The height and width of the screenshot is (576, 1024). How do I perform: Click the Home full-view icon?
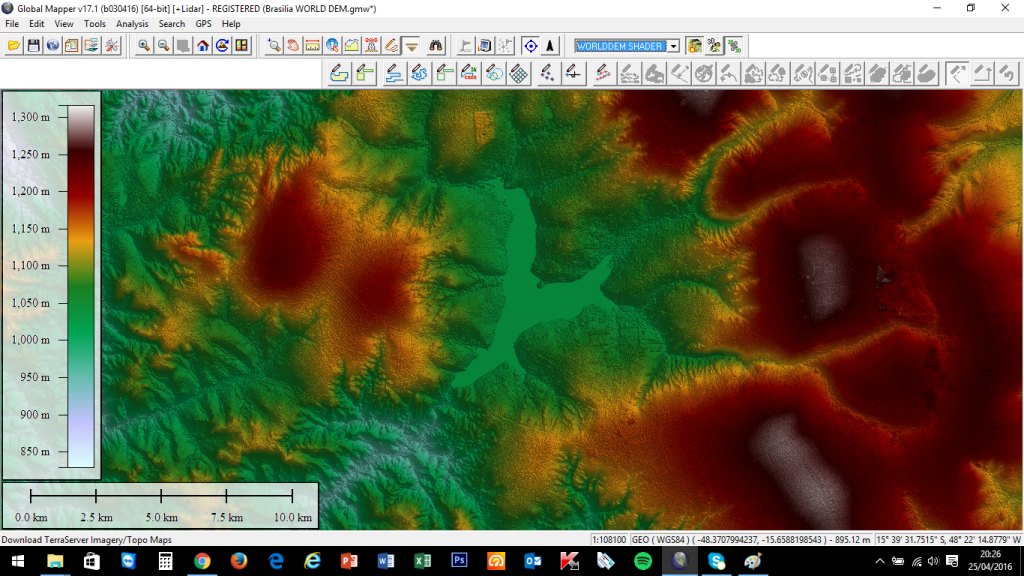[x=203, y=46]
